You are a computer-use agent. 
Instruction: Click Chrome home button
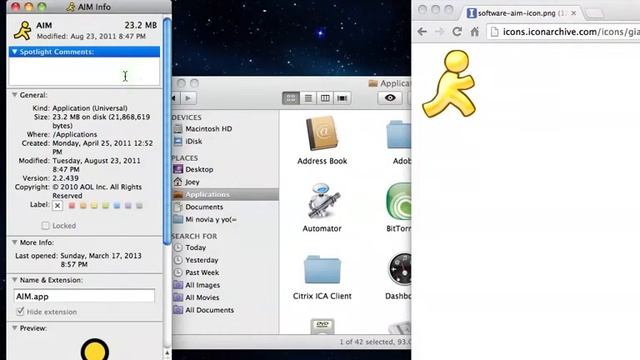[x=474, y=31]
